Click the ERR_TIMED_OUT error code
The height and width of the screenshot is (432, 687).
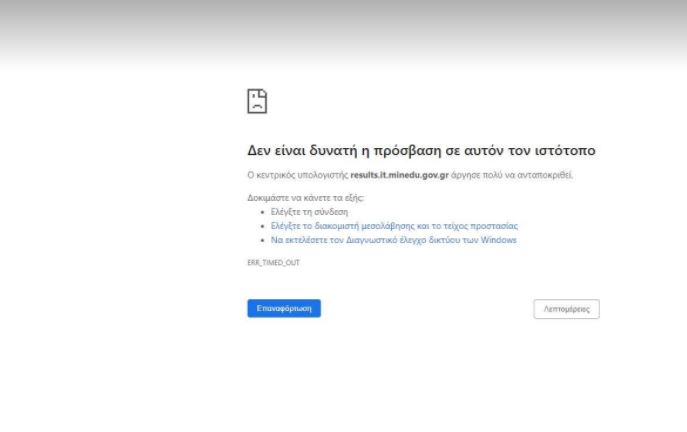pyautogui.click(x=273, y=262)
